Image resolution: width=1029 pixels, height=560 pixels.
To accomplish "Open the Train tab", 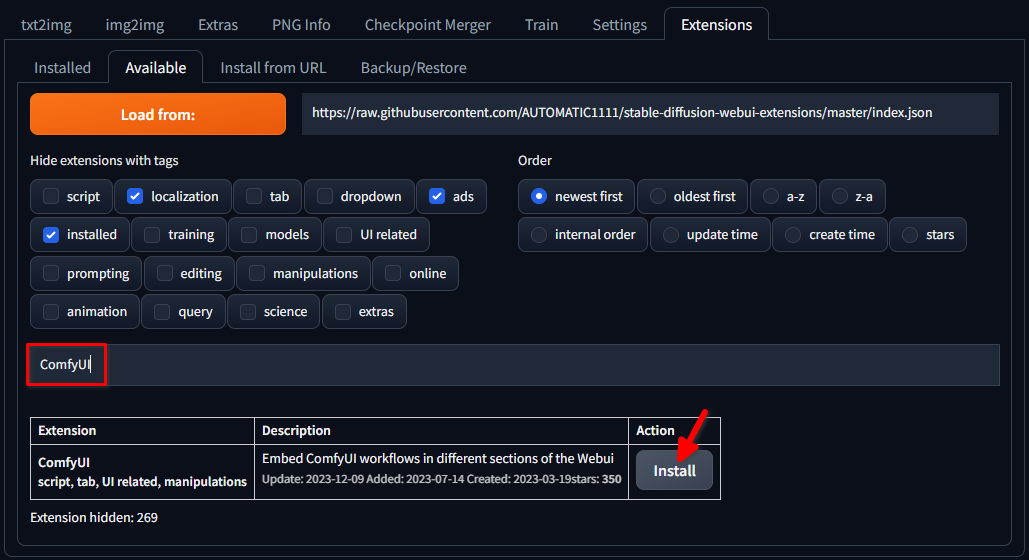I will pos(541,25).
